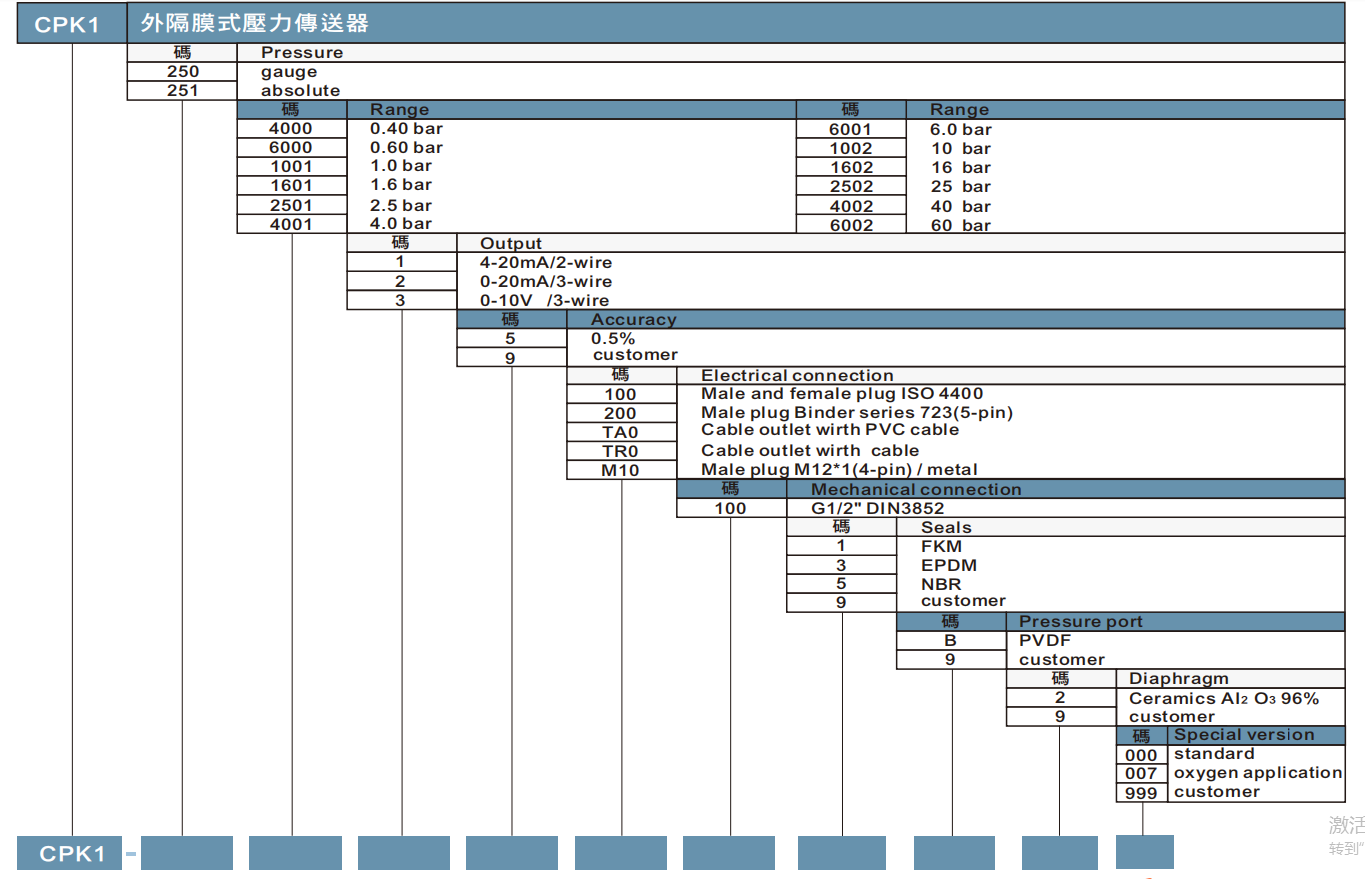Select the 0-20mA/3-wire output option
1365x879 pixels.
click(x=546, y=281)
